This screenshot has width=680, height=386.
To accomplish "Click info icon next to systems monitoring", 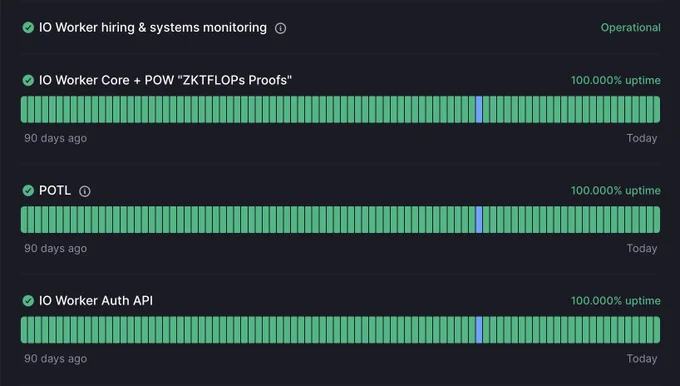I will tap(281, 28).
